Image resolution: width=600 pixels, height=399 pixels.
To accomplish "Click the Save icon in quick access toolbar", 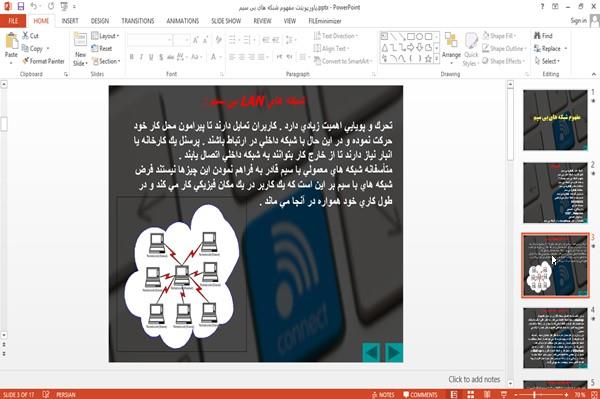I will pos(21,6).
